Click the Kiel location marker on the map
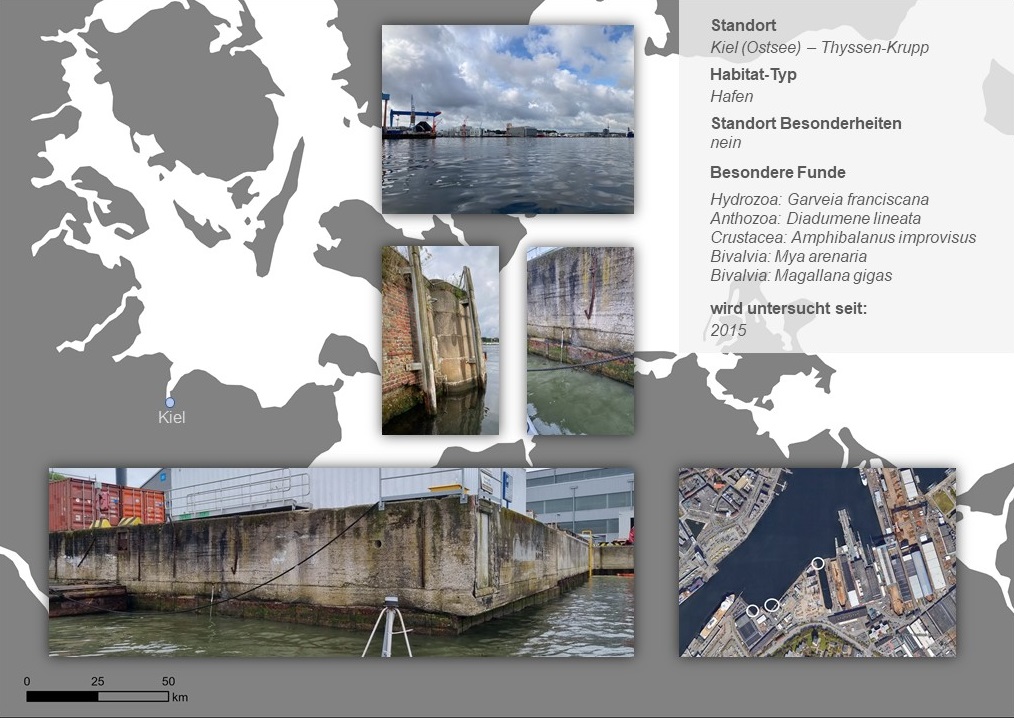The image size is (1014, 718). coord(170,402)
